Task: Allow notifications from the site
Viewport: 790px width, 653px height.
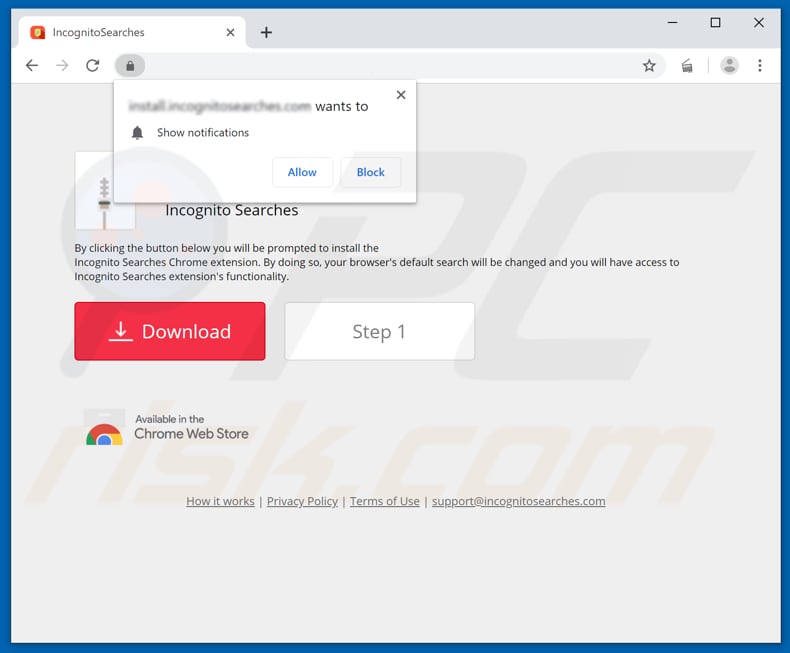Action: (302, 172)
